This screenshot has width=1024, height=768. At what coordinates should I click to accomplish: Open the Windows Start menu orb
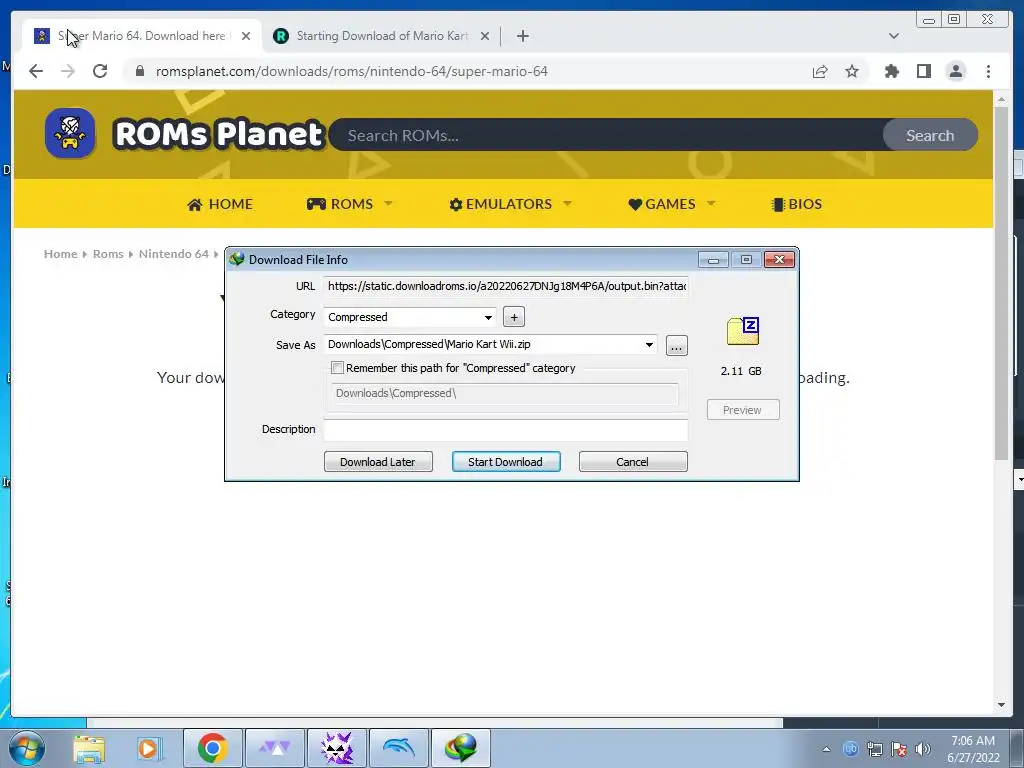tap(27, 748)
